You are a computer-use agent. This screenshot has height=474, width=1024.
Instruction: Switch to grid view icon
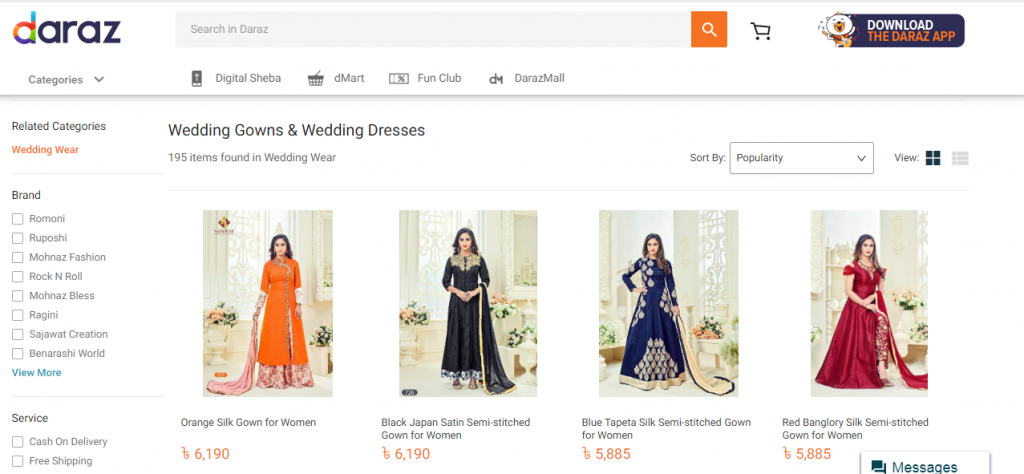pyautogui.click(x=933, y=158)
